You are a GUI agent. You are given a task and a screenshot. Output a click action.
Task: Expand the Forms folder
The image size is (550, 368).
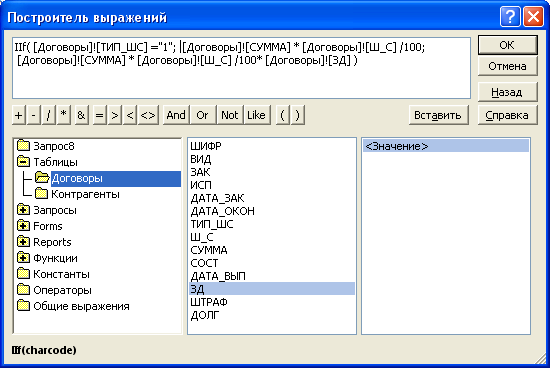24,226
